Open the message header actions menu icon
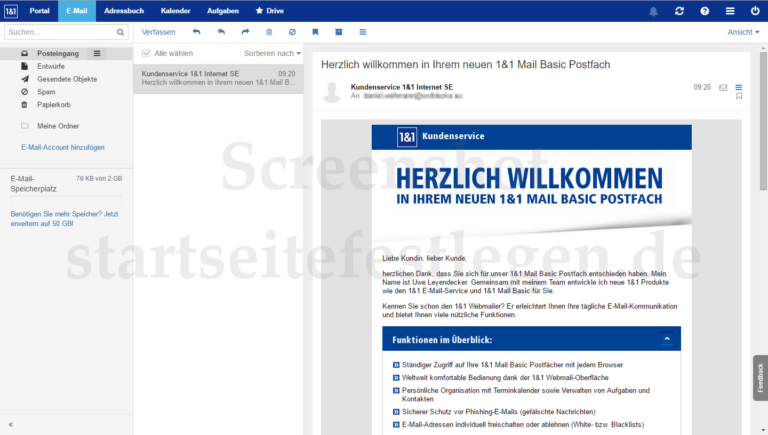 click(x=739, y=88)
